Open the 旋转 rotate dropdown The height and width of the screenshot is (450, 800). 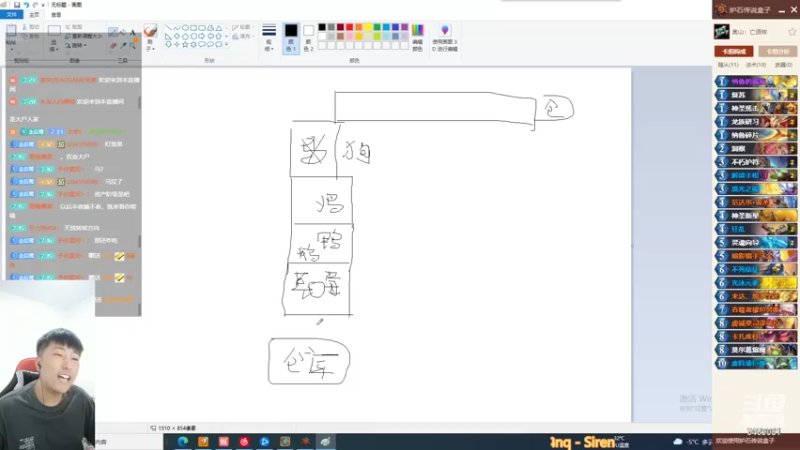tap(76, 45)
